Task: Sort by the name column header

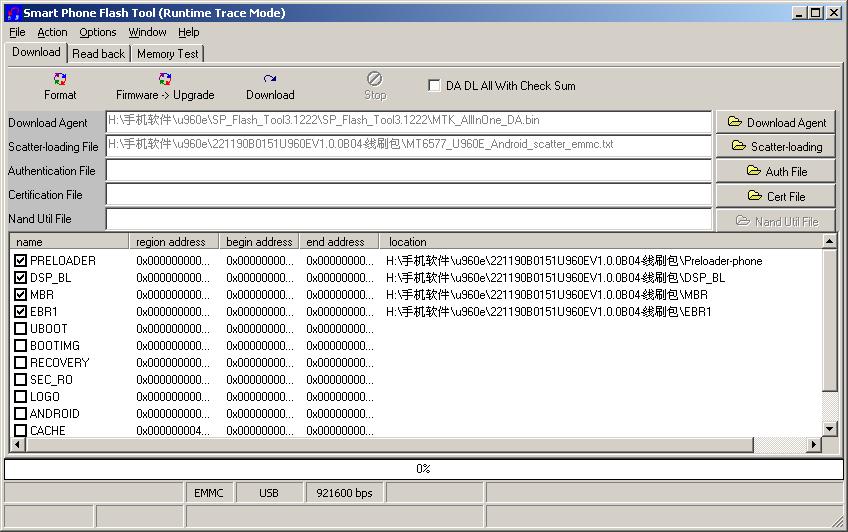Action: pyautogui.click(x=69, y=242)
